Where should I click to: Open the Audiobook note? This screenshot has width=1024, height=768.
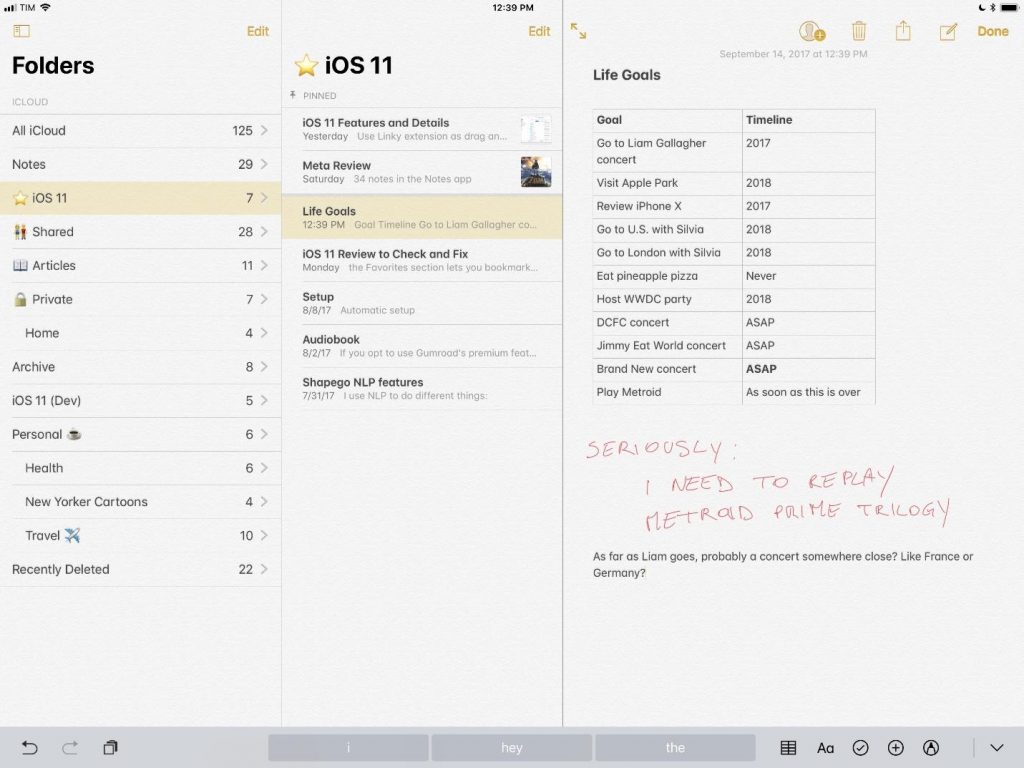pos(422,346)
